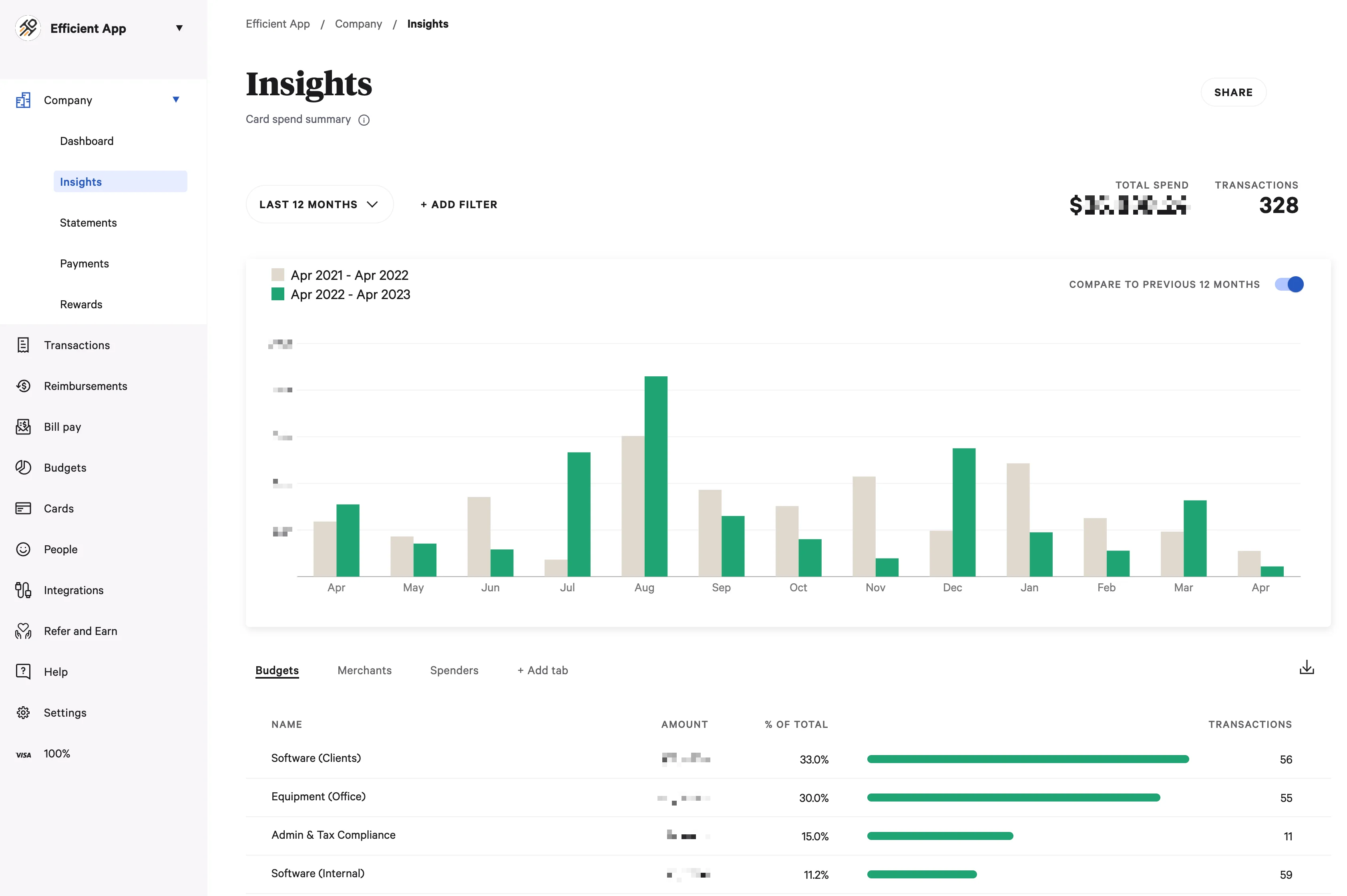This screenshot has height=896, width=1347.
Task: Open the Last 12 Months dropdown
Action: (x=320, y=204)
